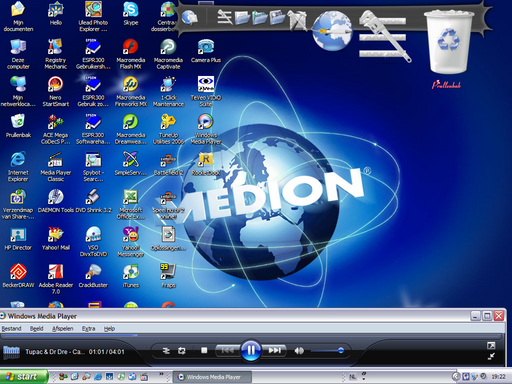The height and width of the screenshot is (384, 512).
Task: Open Beeld menu in Media Player
Action: (x=36, y=328)
